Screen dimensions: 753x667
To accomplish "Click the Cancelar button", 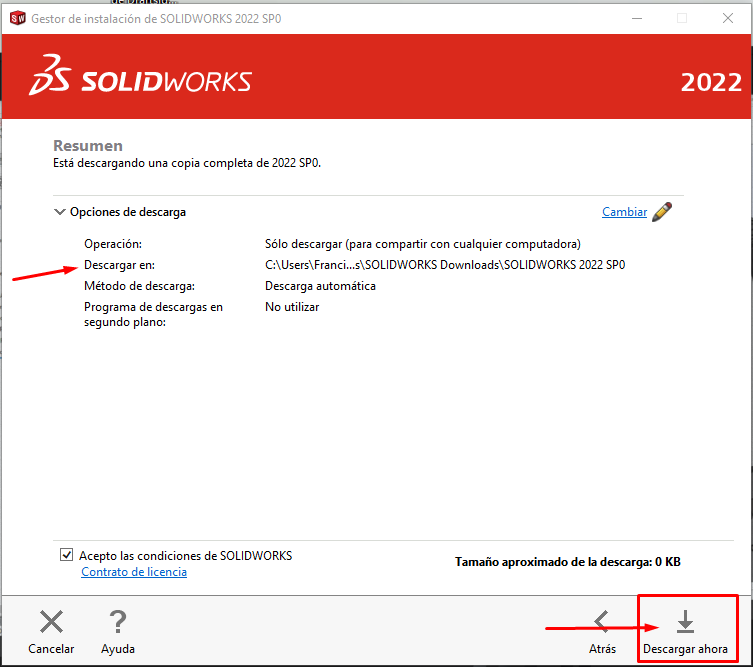I will coord(51,631).
